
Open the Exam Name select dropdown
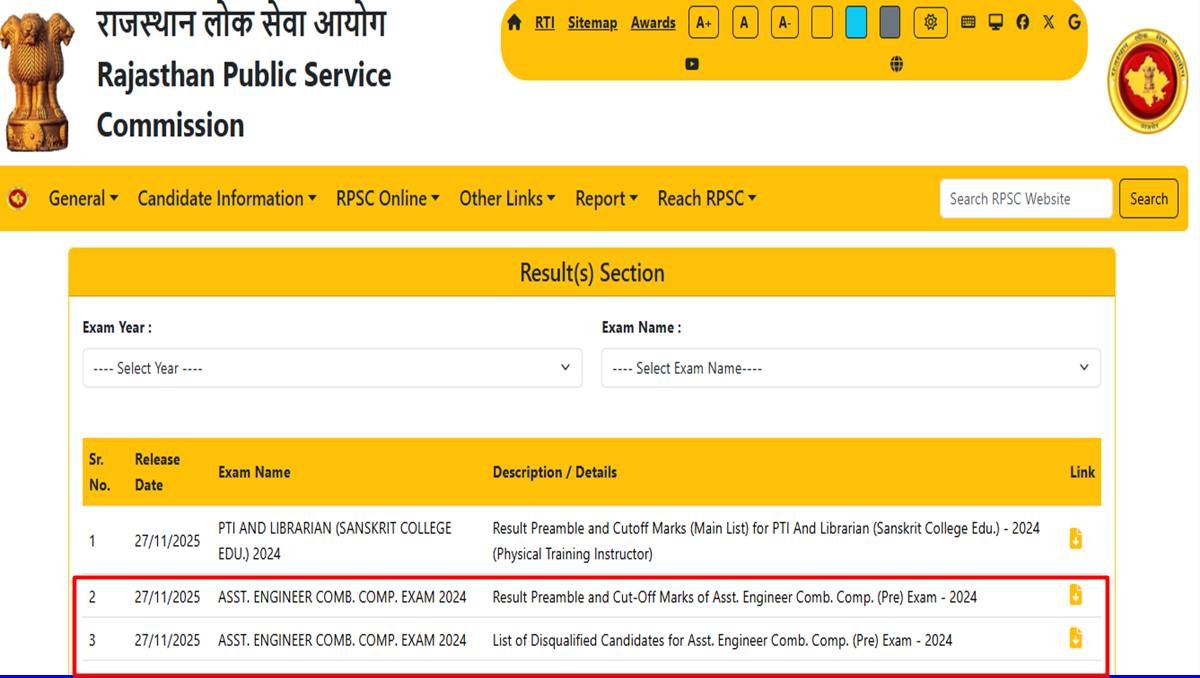[850, 368]
